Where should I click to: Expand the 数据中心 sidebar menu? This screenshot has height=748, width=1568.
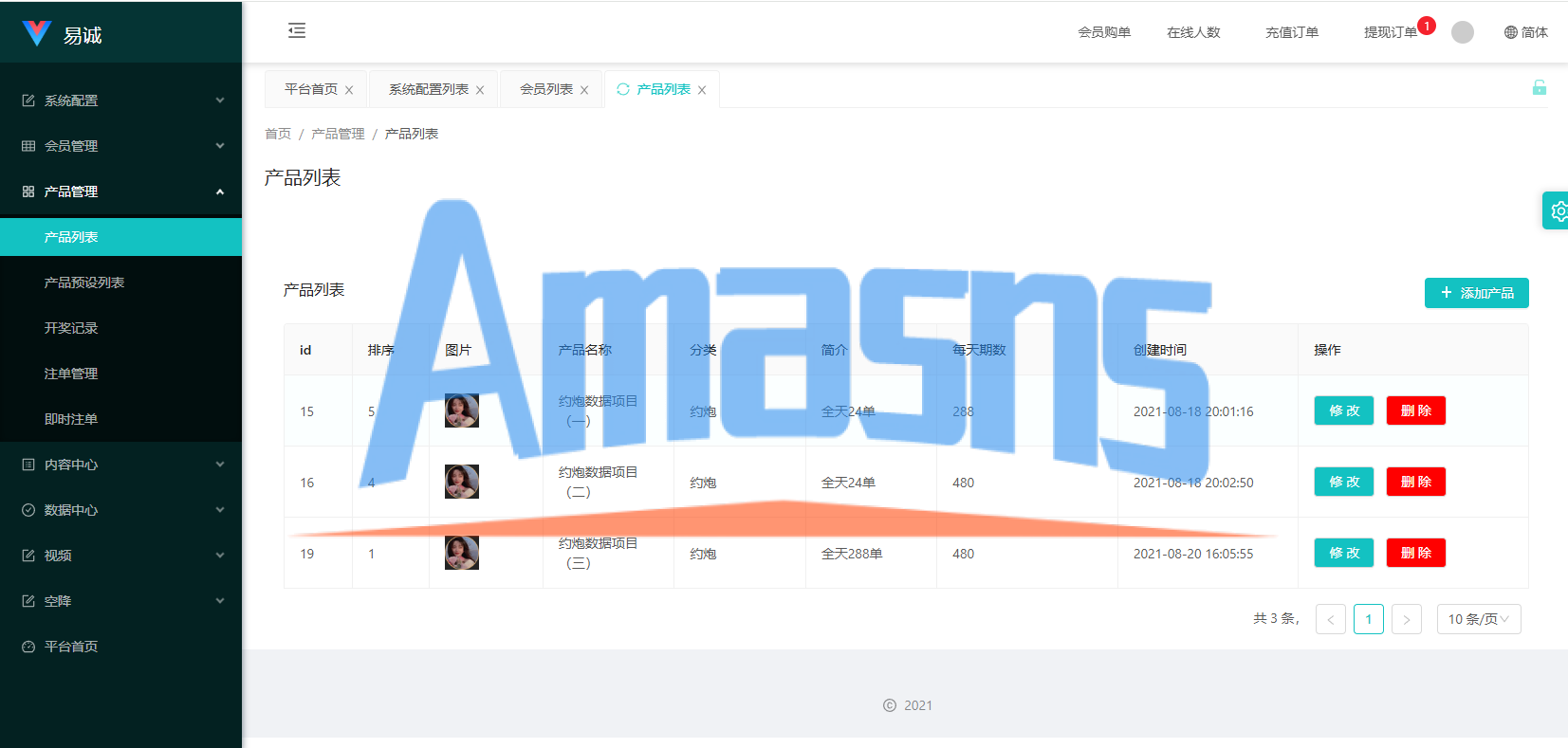[x=121, y=510]
